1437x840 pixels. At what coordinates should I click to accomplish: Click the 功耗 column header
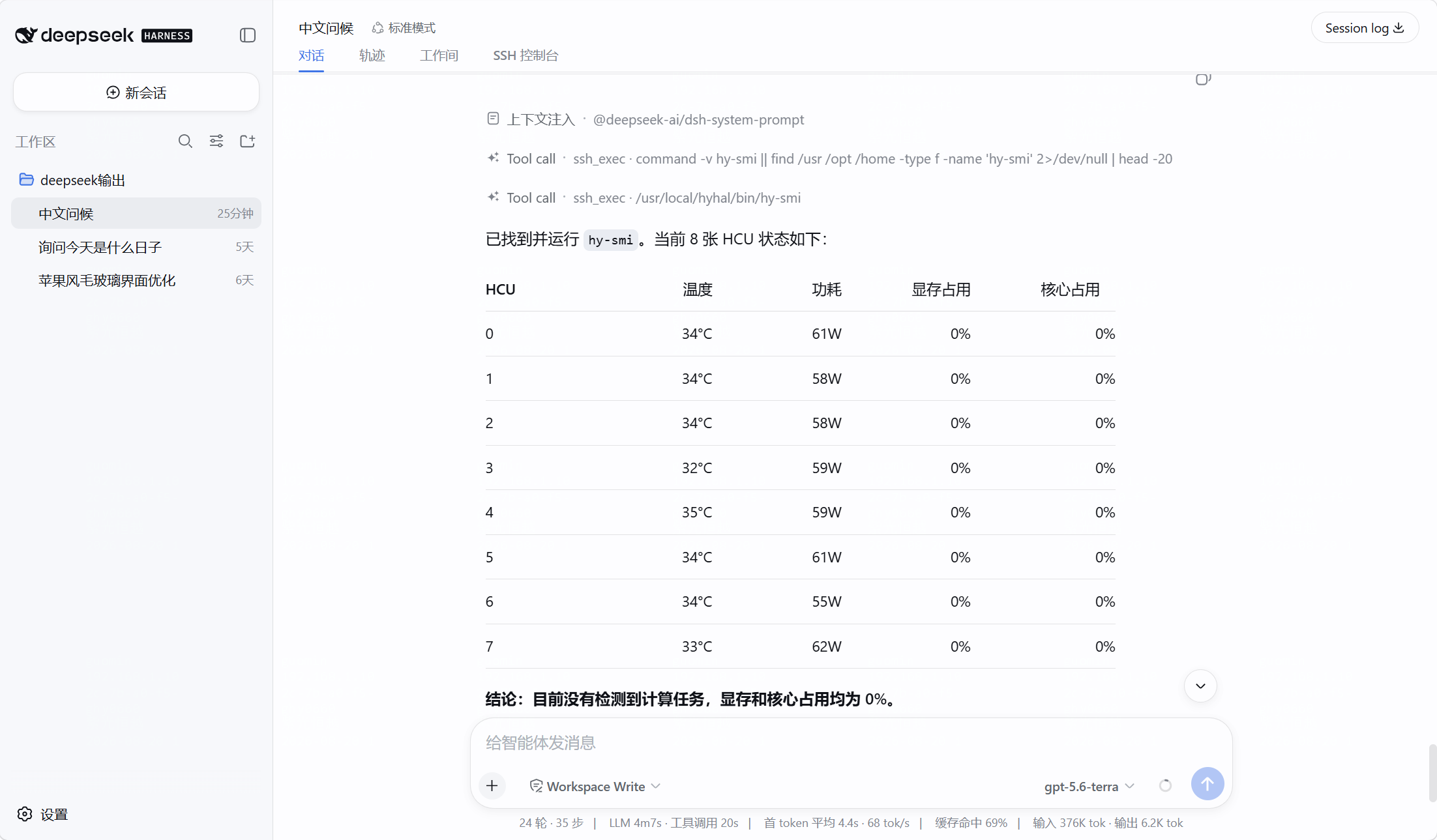(827, 289)
